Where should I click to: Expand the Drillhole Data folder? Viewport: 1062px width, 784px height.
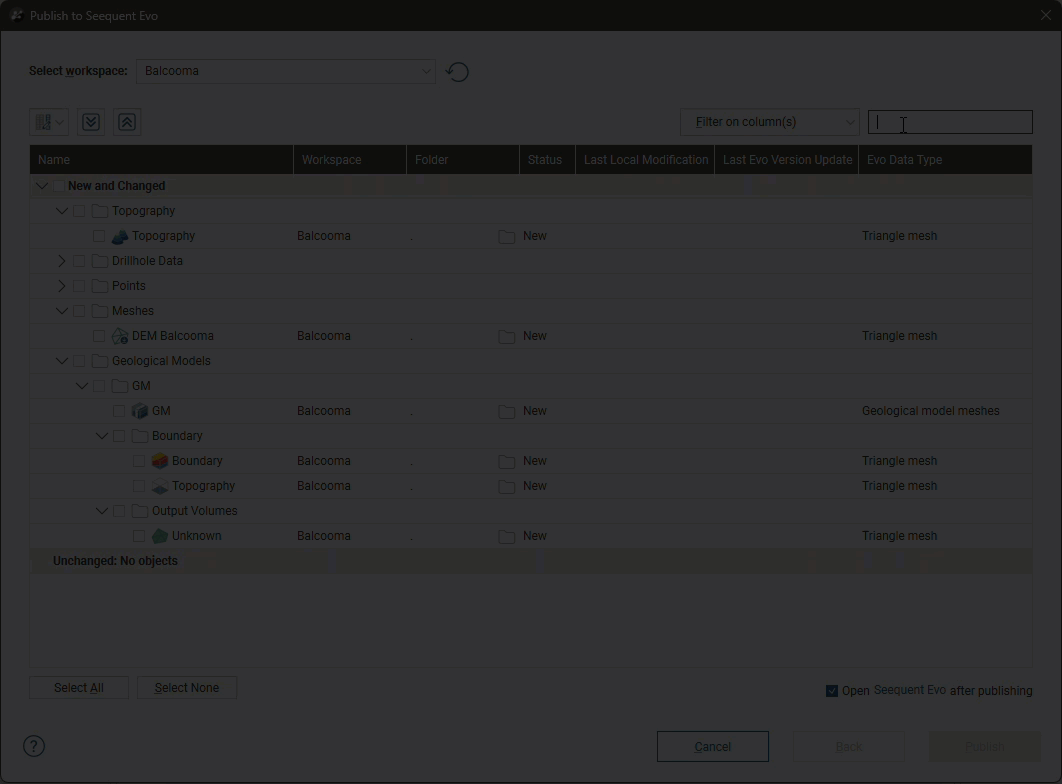click(62, 261)
